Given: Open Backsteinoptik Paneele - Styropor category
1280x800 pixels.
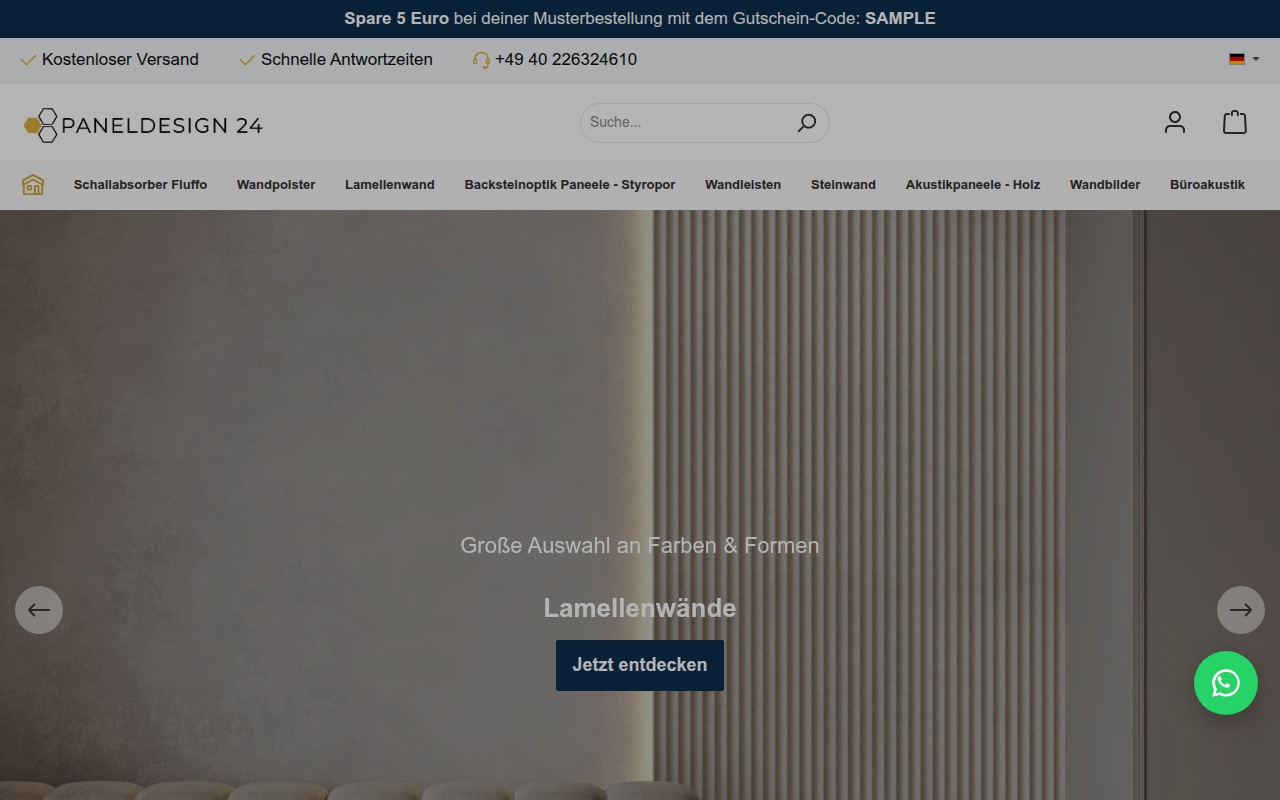Looking at the screenshot, I should click(570, 185).
